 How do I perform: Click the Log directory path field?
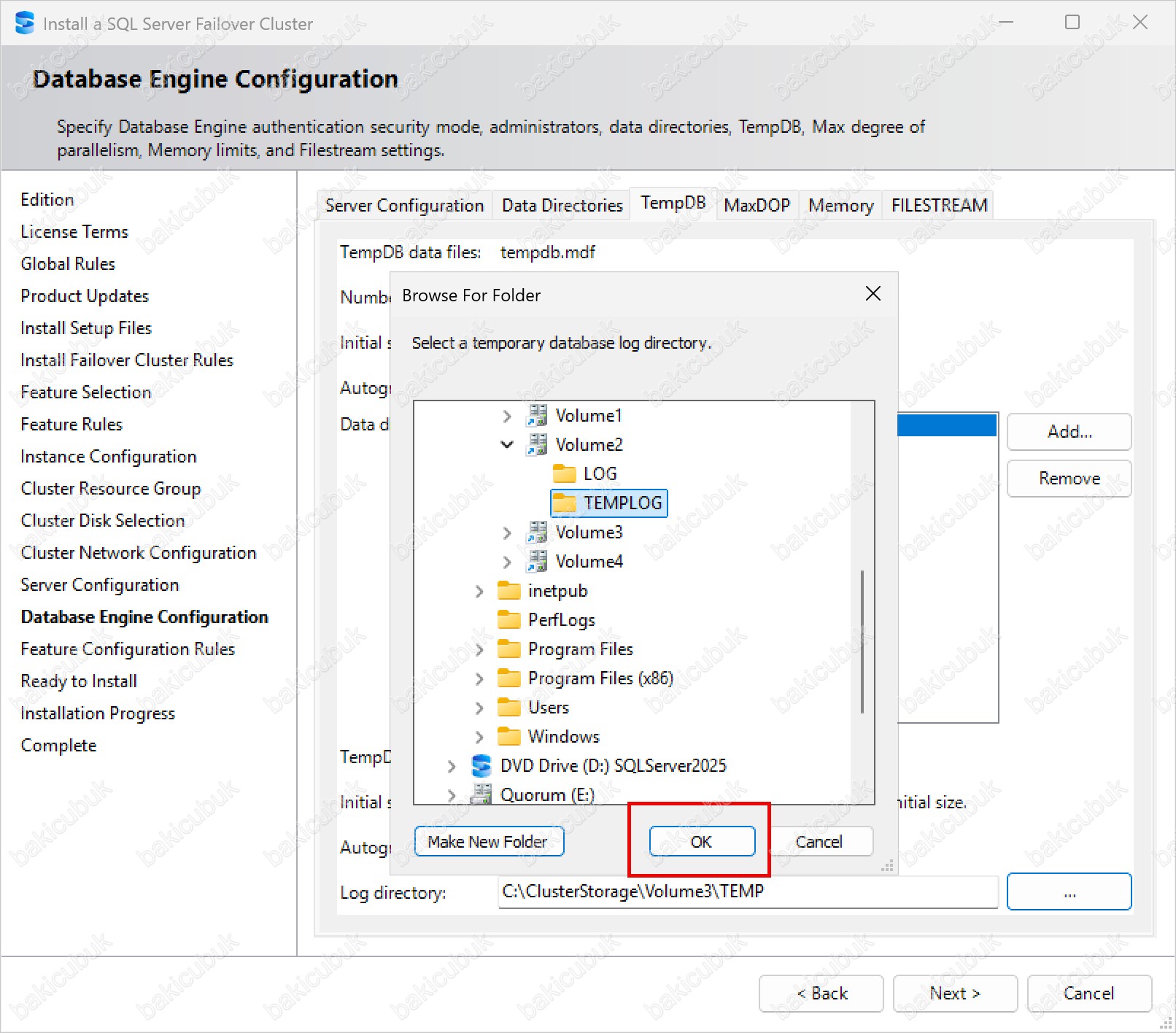(747, 891)
